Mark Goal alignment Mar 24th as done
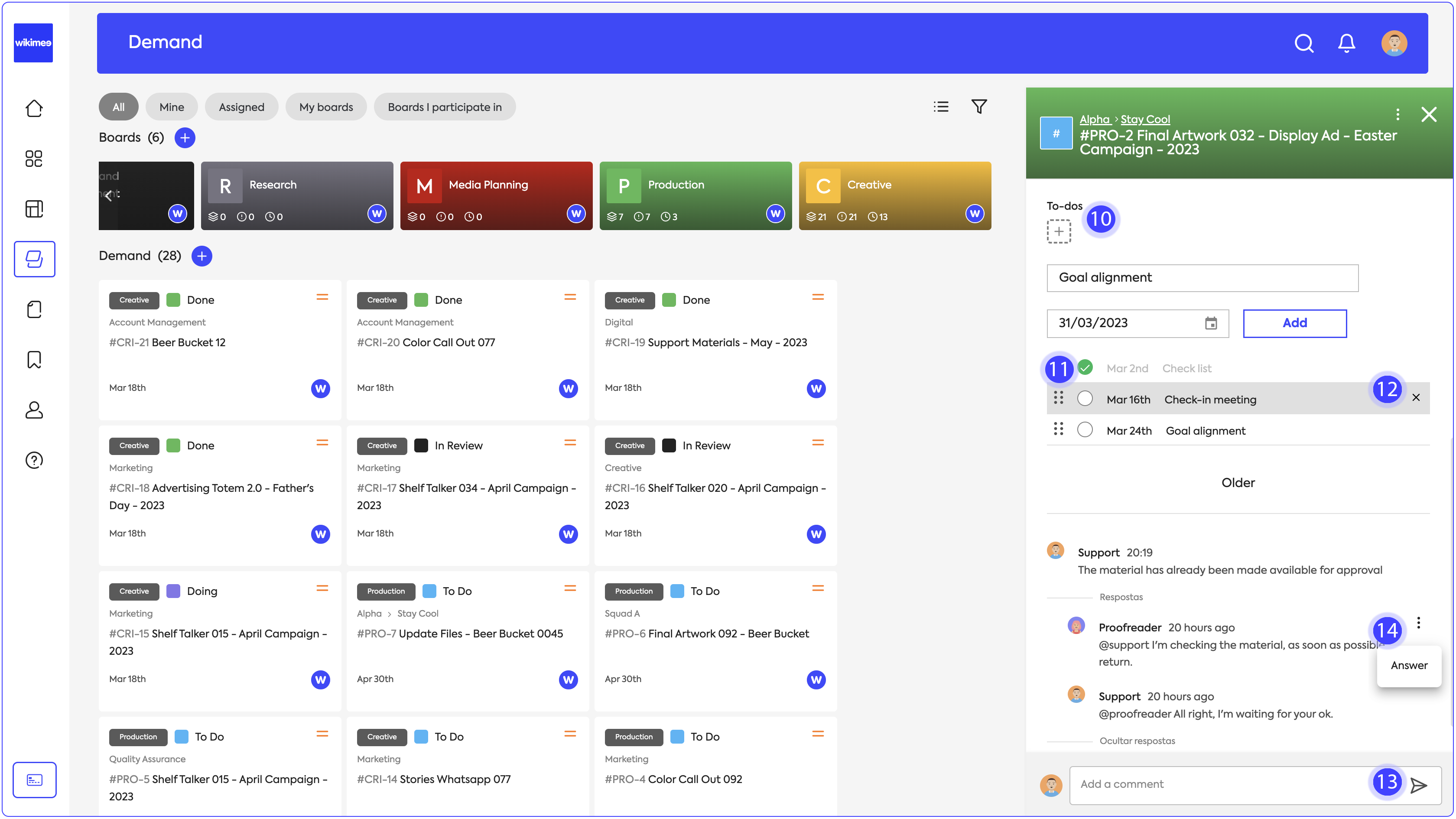 click(1085, 430)
